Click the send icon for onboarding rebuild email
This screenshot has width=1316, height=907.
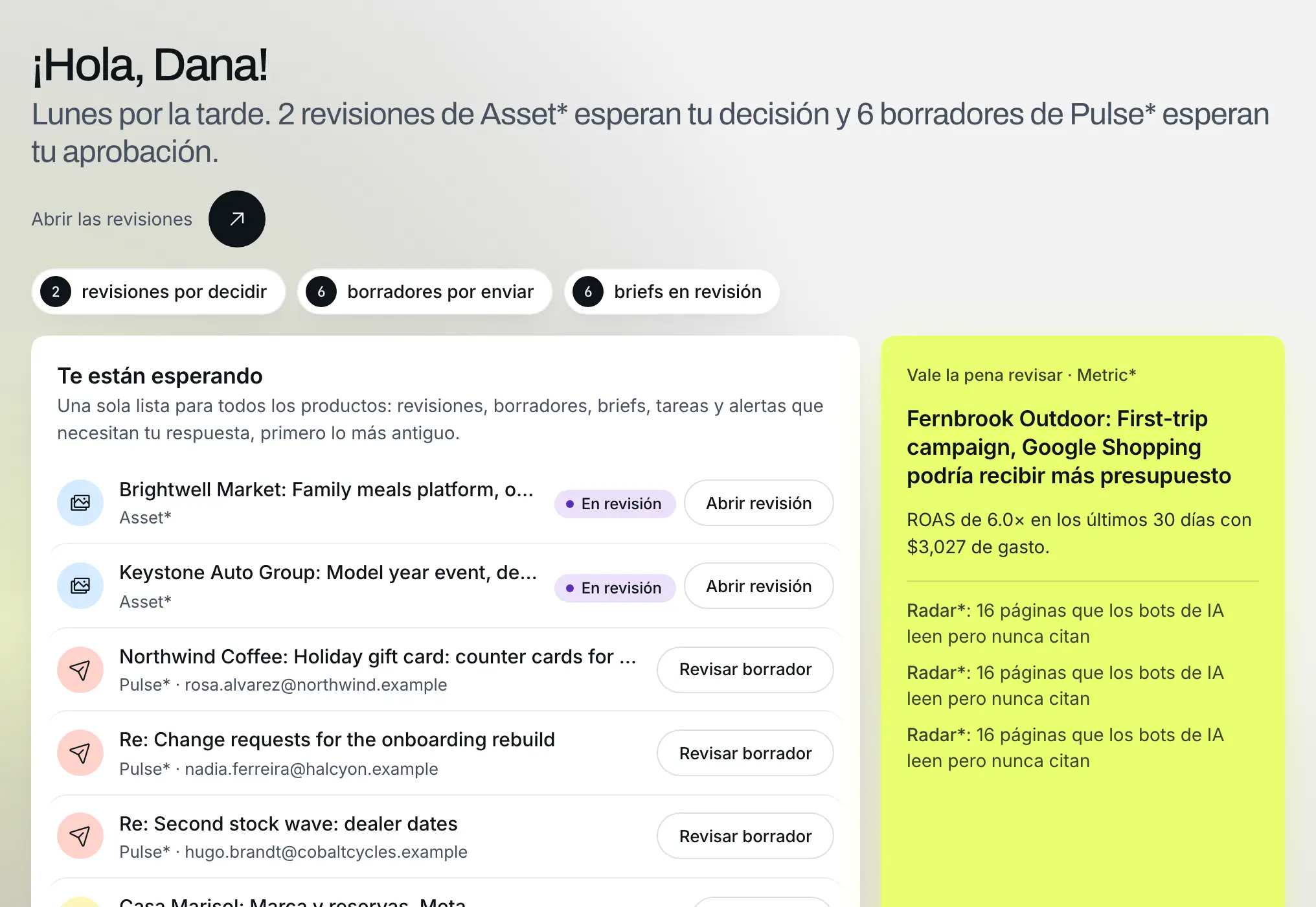click(80, 753)
